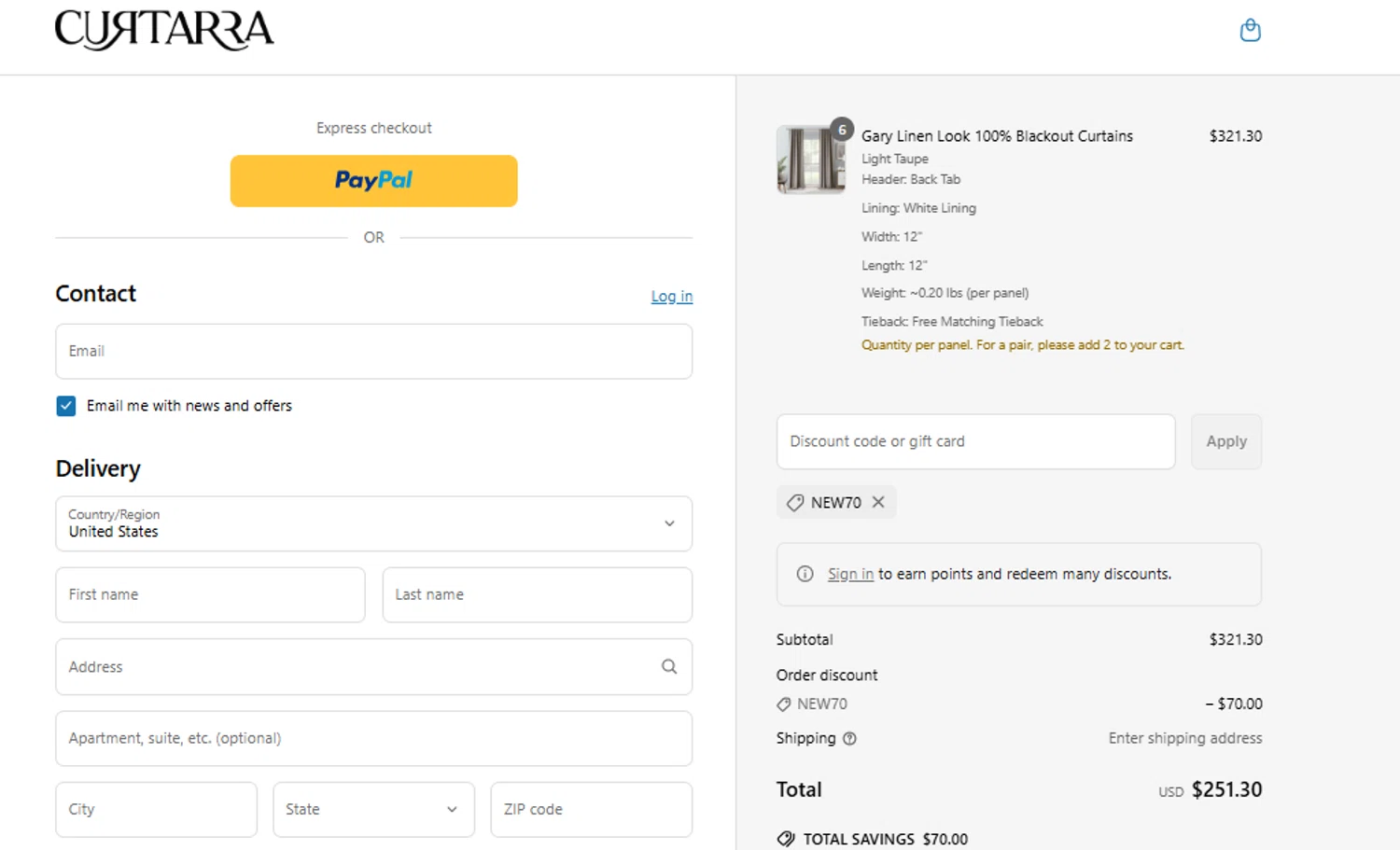Viewport: 1400px width, 850px height.
Task: Click the $321.30 product price
Action: point(1236,136)
